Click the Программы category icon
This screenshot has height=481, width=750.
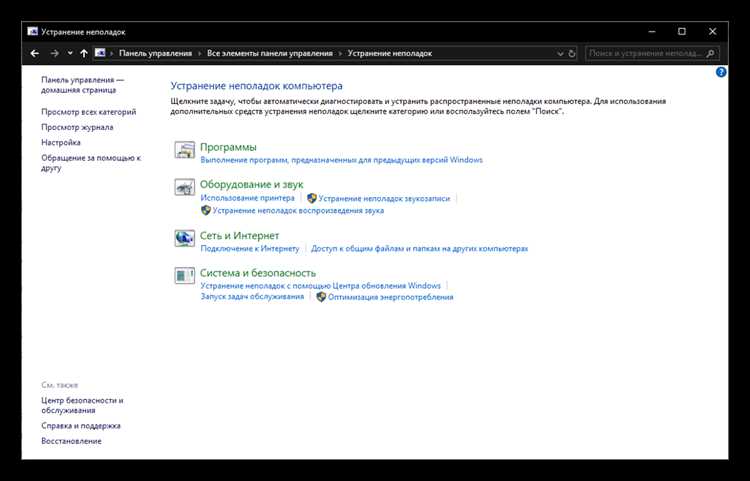tap(184, 150)
